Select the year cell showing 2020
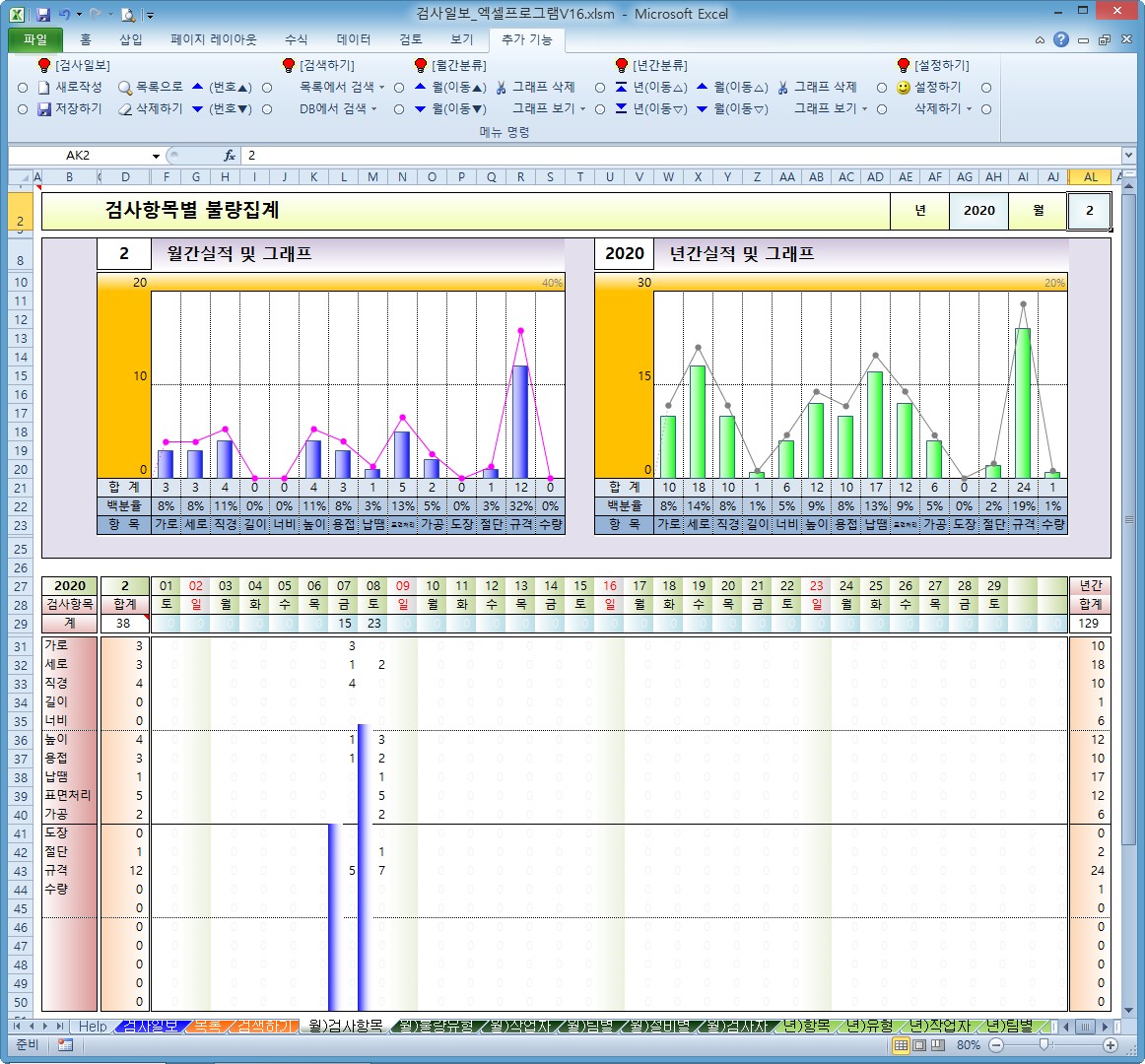Viewport: 1145px width, 1064px height. [978, 210]
